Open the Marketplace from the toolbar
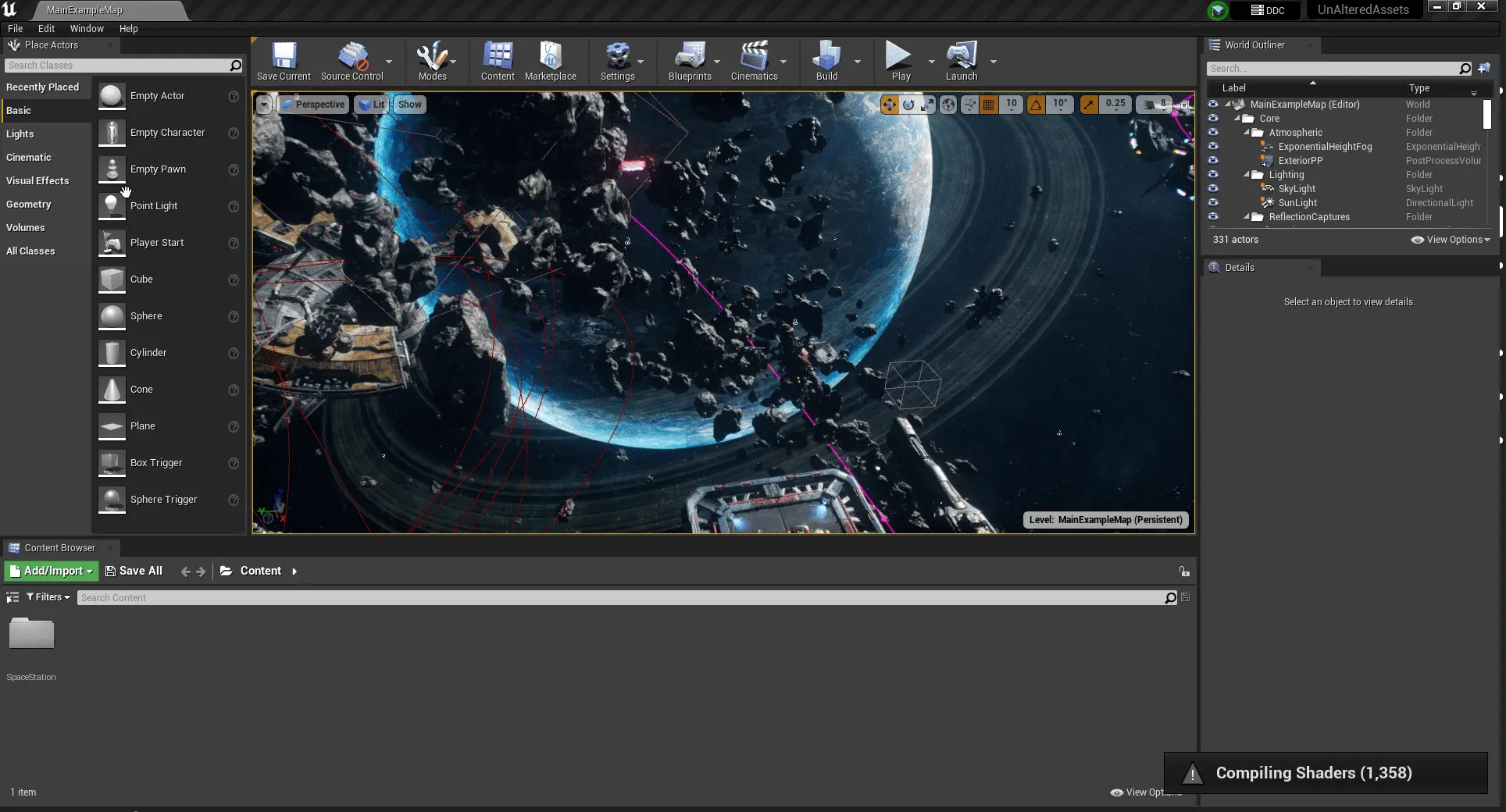 click(x=550, y=61)
